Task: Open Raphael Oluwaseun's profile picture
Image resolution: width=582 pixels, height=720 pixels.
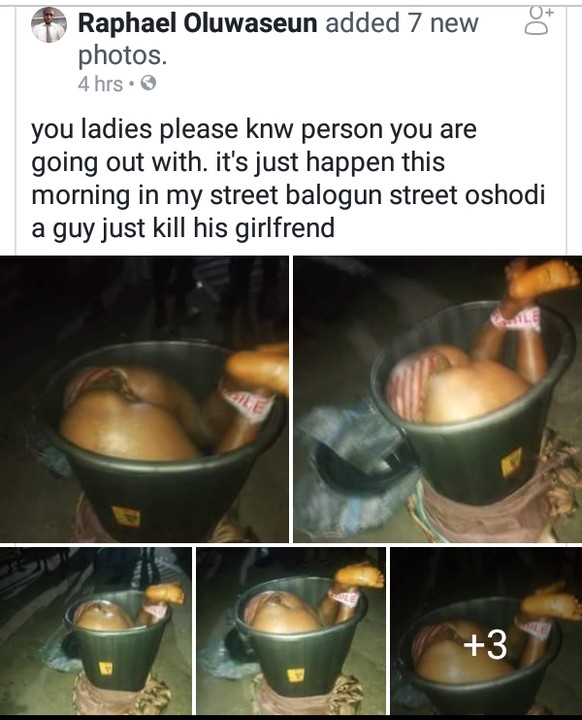Action: pos(49,26)
